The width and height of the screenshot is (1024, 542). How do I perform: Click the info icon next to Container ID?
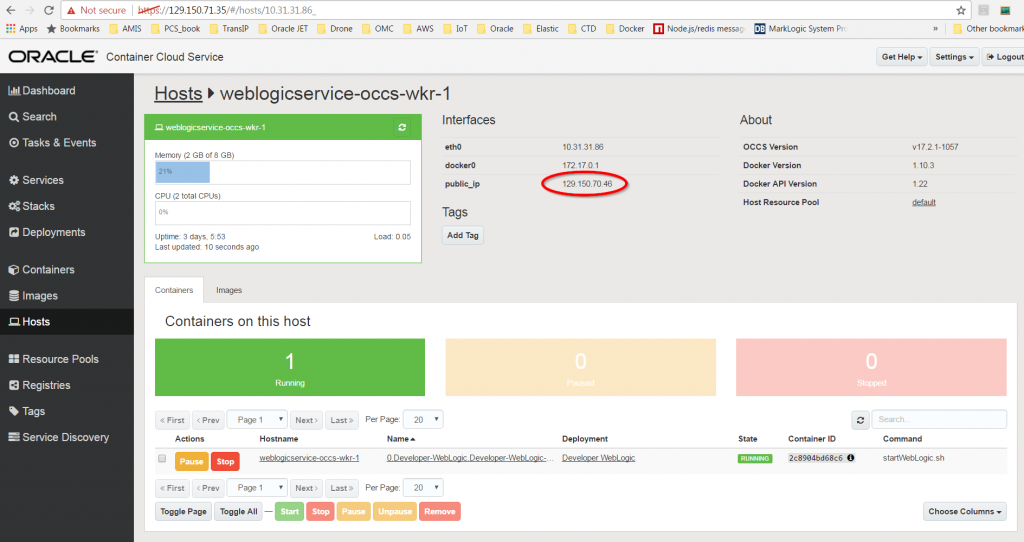click(x=851, y=458)
